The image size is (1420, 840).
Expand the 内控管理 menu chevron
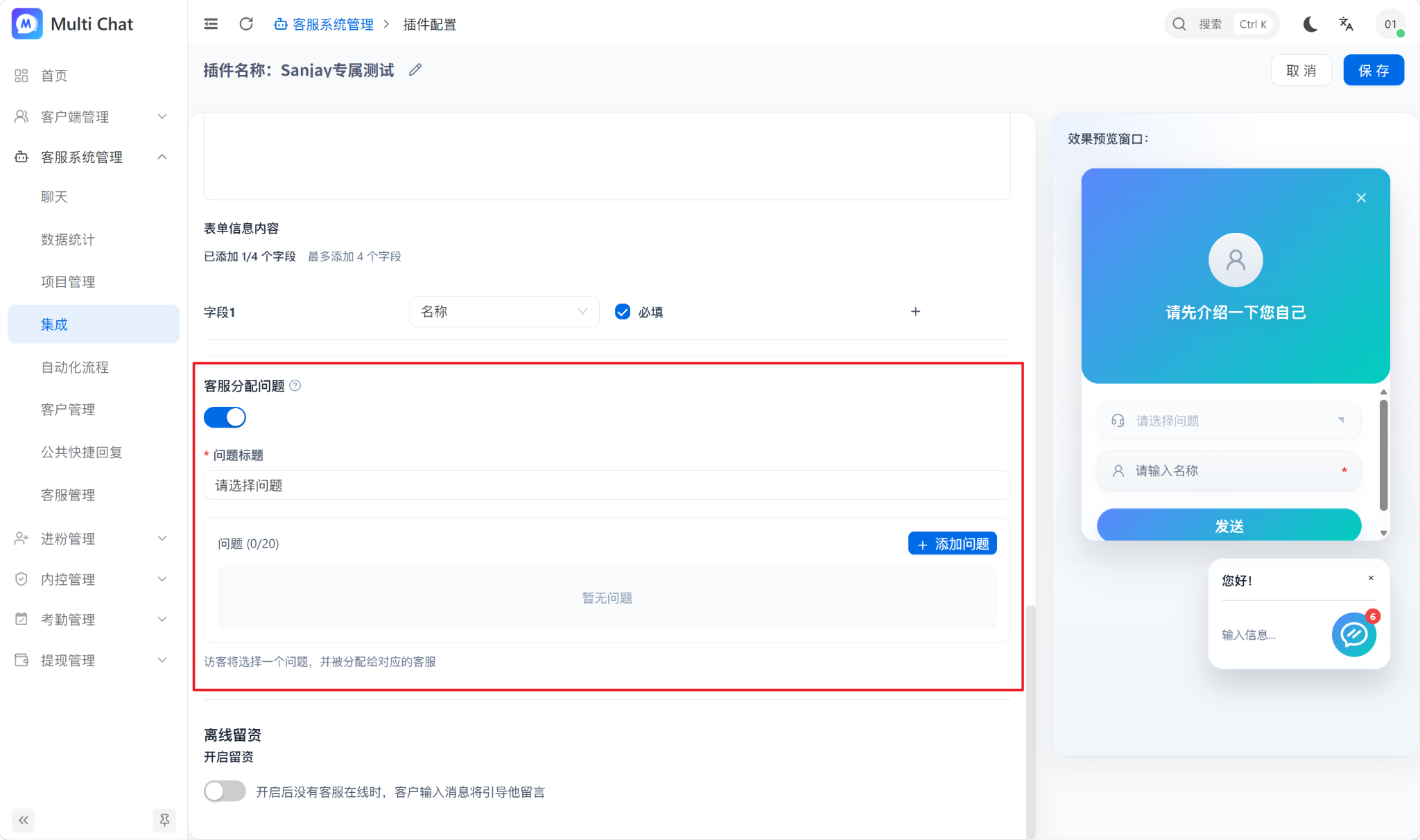coord(162,579)
